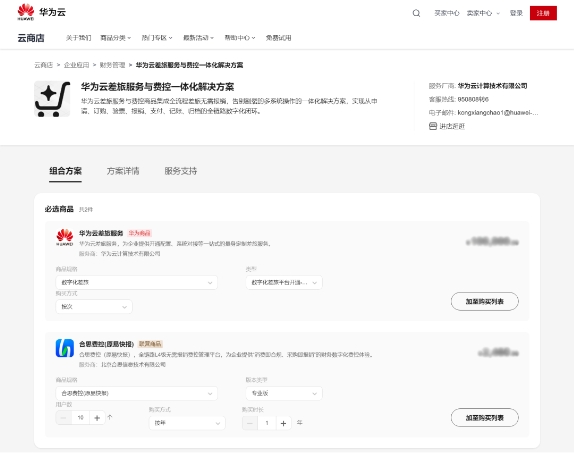The height and width of the screenshot is (453, 574).
Task: Decrease 购买时长 with the minus button
Action: tap(250, 423)
